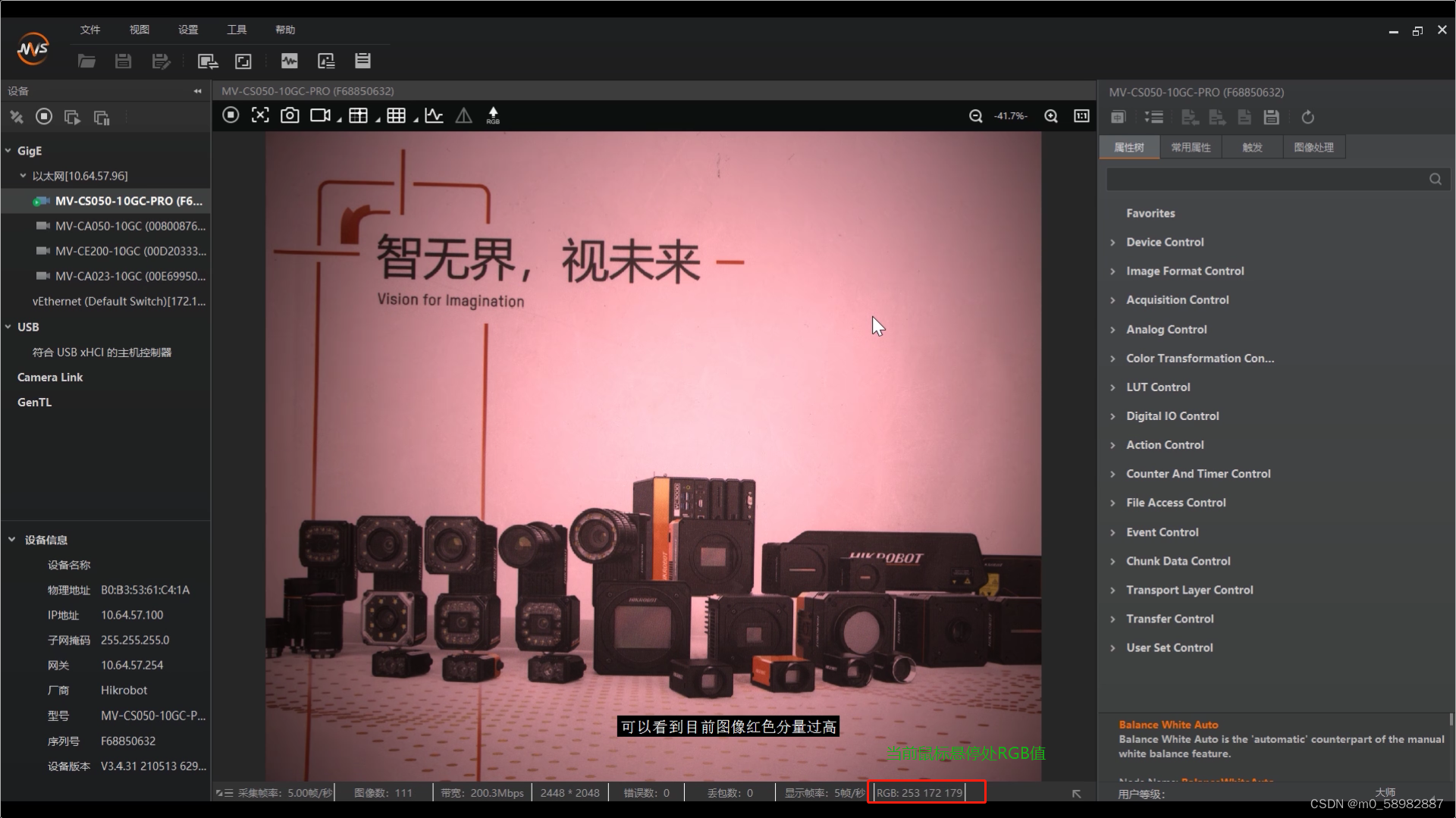Start recording with the video camera icon
Screen dimensions: 1456x818
pos(320,115)
